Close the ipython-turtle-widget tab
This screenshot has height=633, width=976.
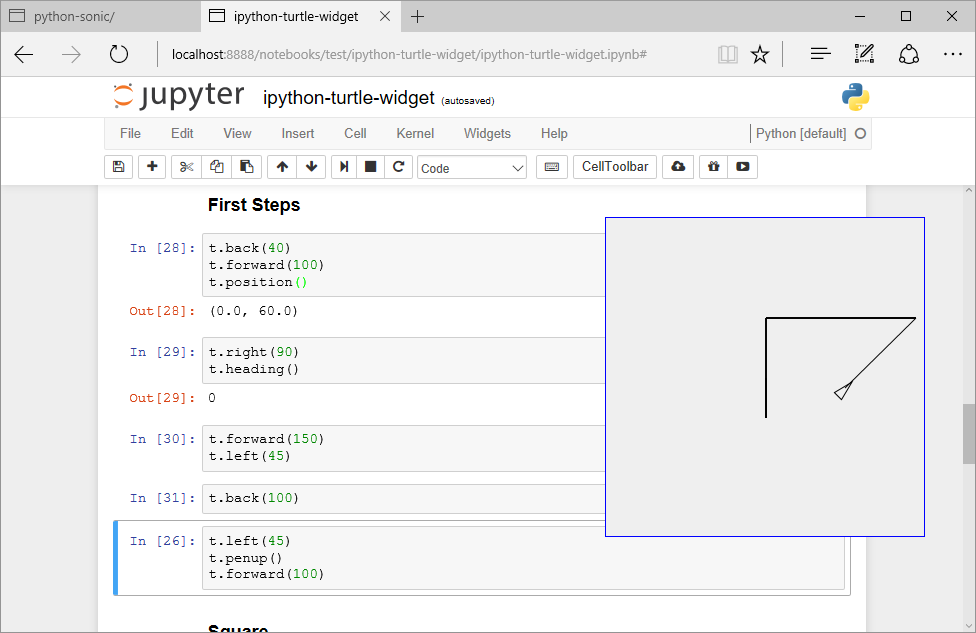pyautogui.click(x=385, y=16)
